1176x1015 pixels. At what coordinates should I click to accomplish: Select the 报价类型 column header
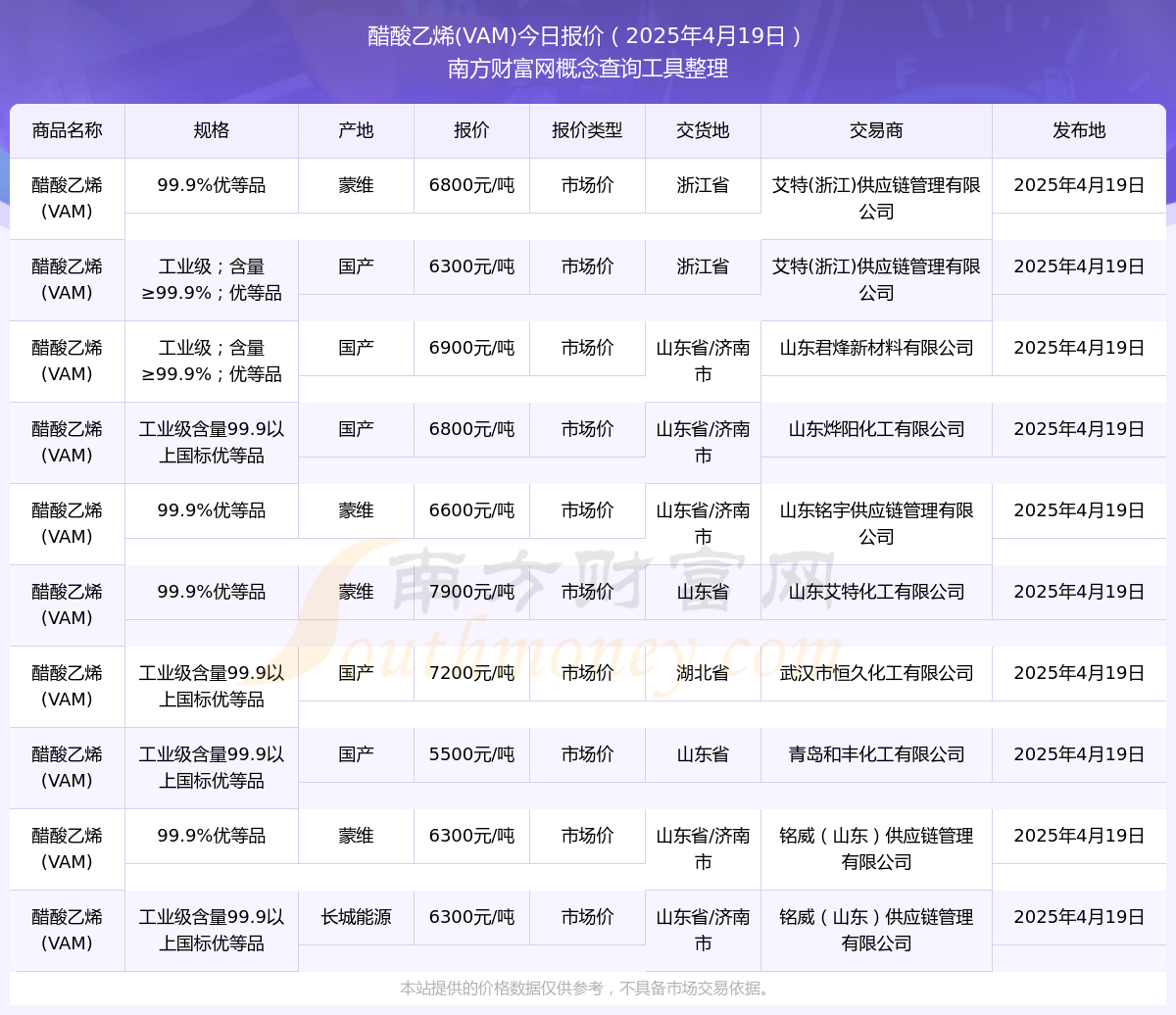click(x=587, y=130)
